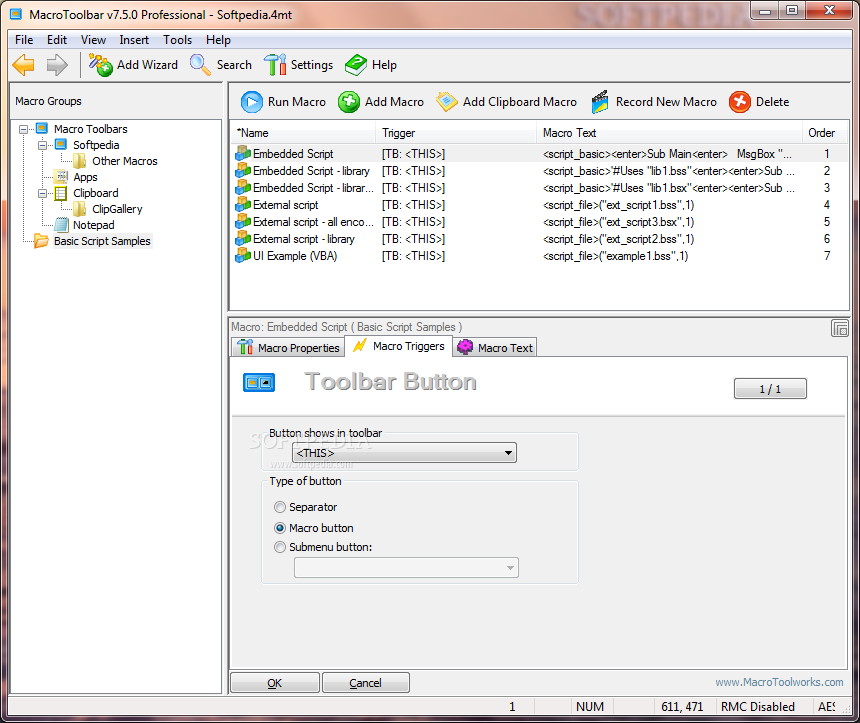Image resolution: width=860 pixels, height=723 pixels.
Task: Choose the Submenu button radio option
Action: tap(280, 547)
